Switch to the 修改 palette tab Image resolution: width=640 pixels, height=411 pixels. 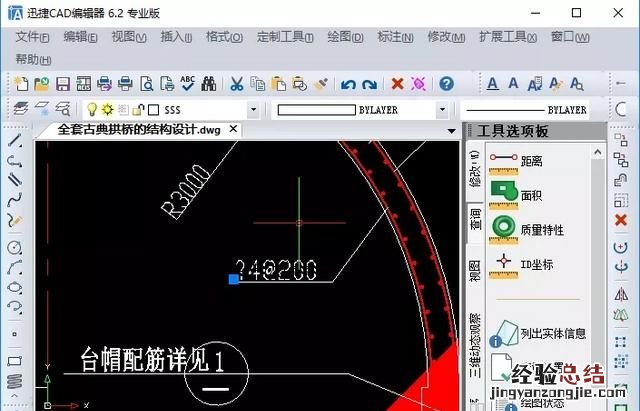coord(475,169)
